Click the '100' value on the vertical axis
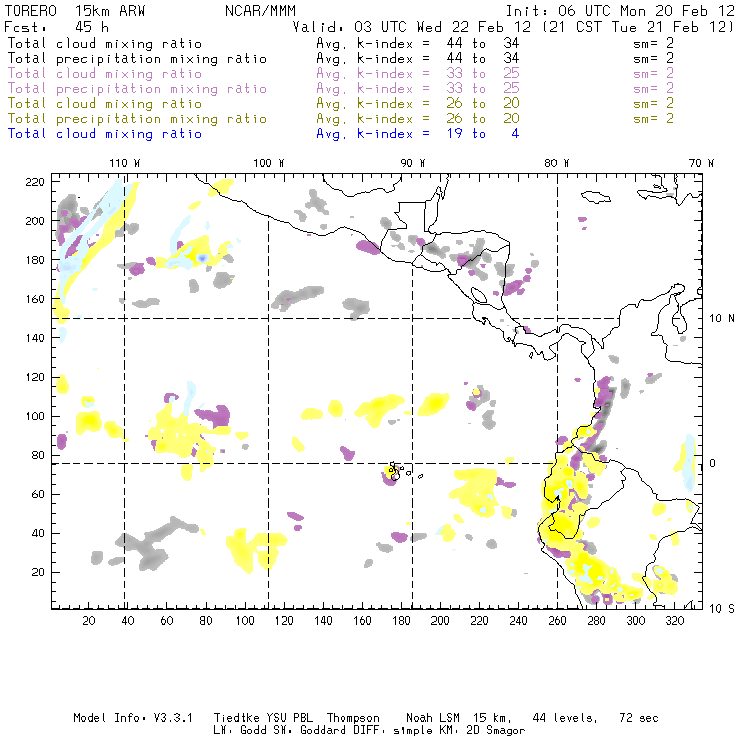740x740 pixels. pos(35,416)
